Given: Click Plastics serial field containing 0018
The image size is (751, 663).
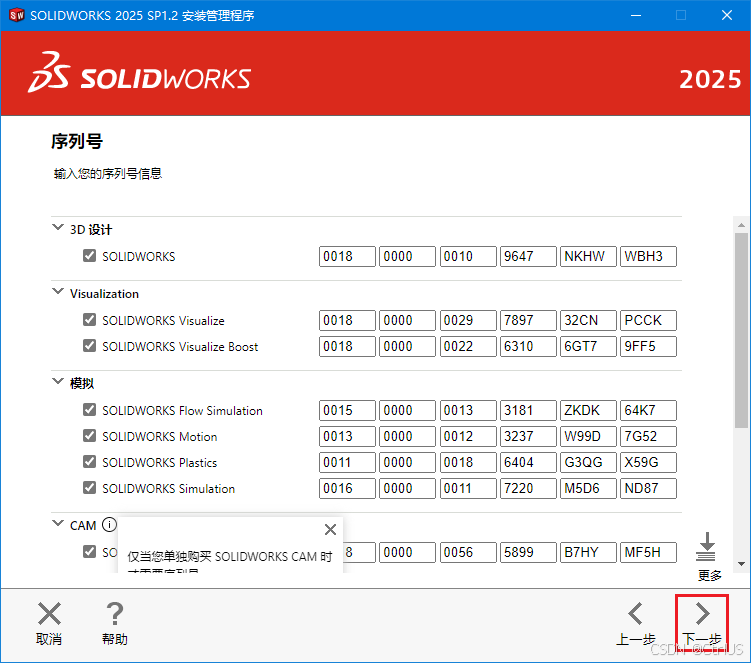Looking at the screenshot, I should 468,462.
